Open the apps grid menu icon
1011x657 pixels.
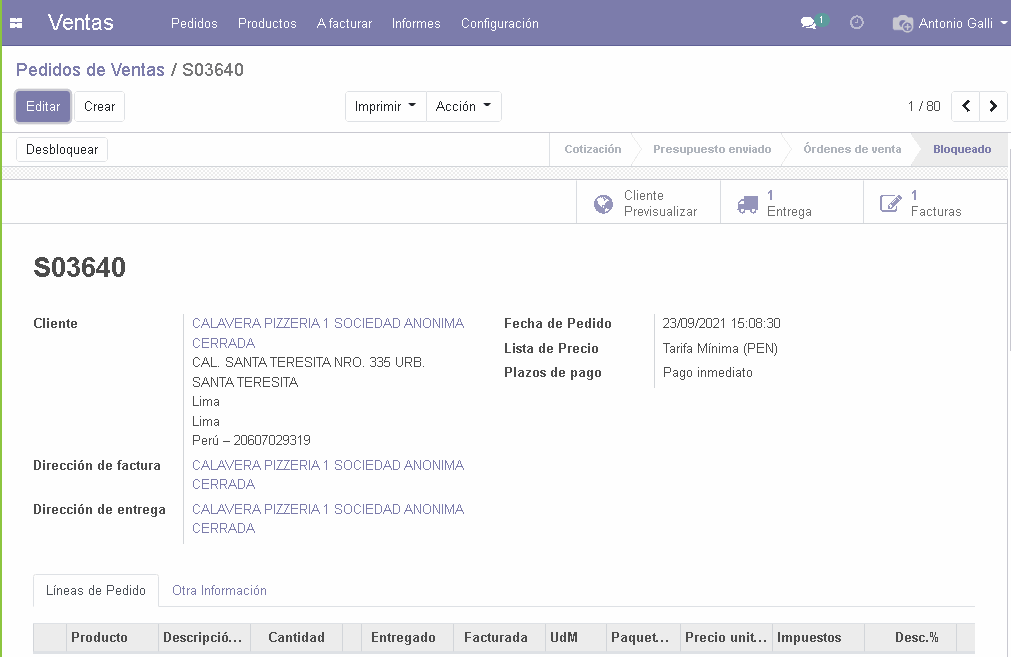click(16, 23)
